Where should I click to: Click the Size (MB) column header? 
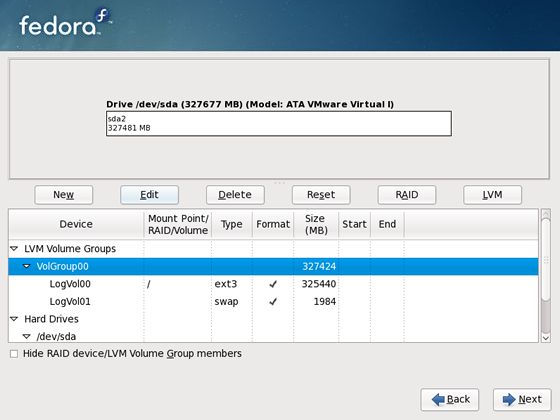tap(316, 224)
